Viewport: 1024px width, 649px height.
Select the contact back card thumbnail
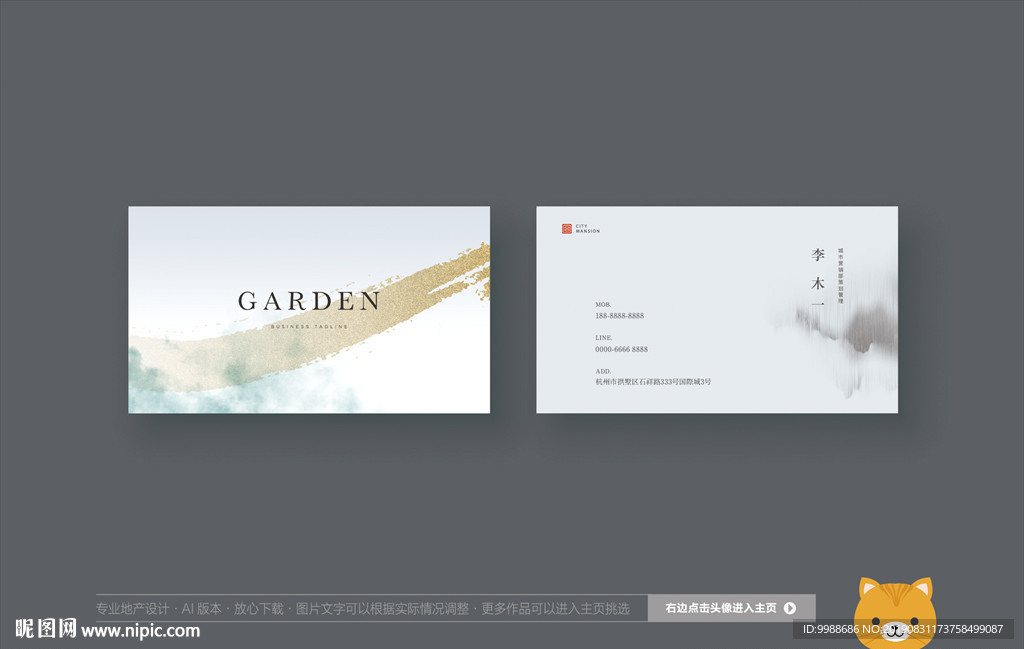pyautogui.click(x=717, y=309)
